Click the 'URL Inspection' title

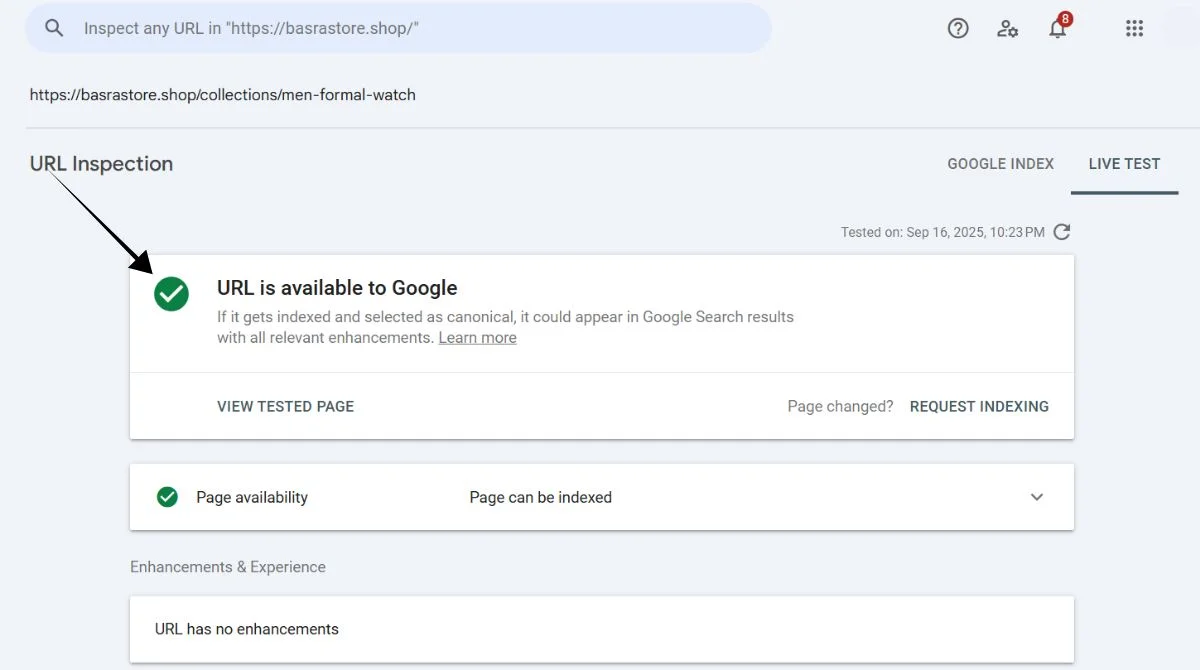tap(101, 164)
